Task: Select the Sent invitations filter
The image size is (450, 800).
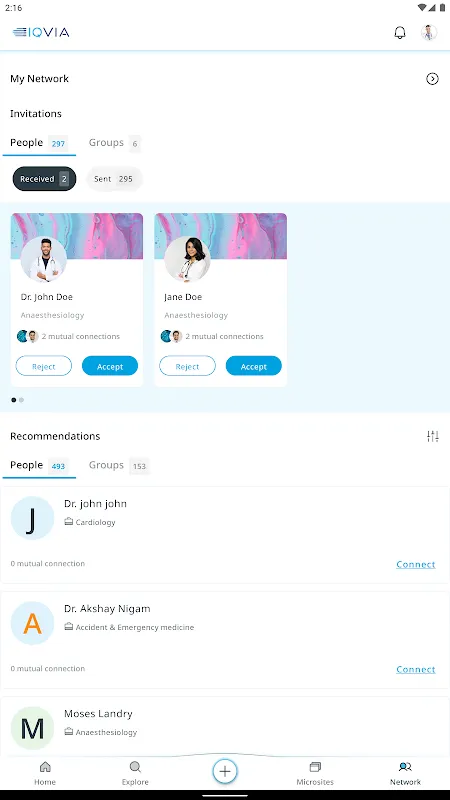Action: [x=114, y=179]
